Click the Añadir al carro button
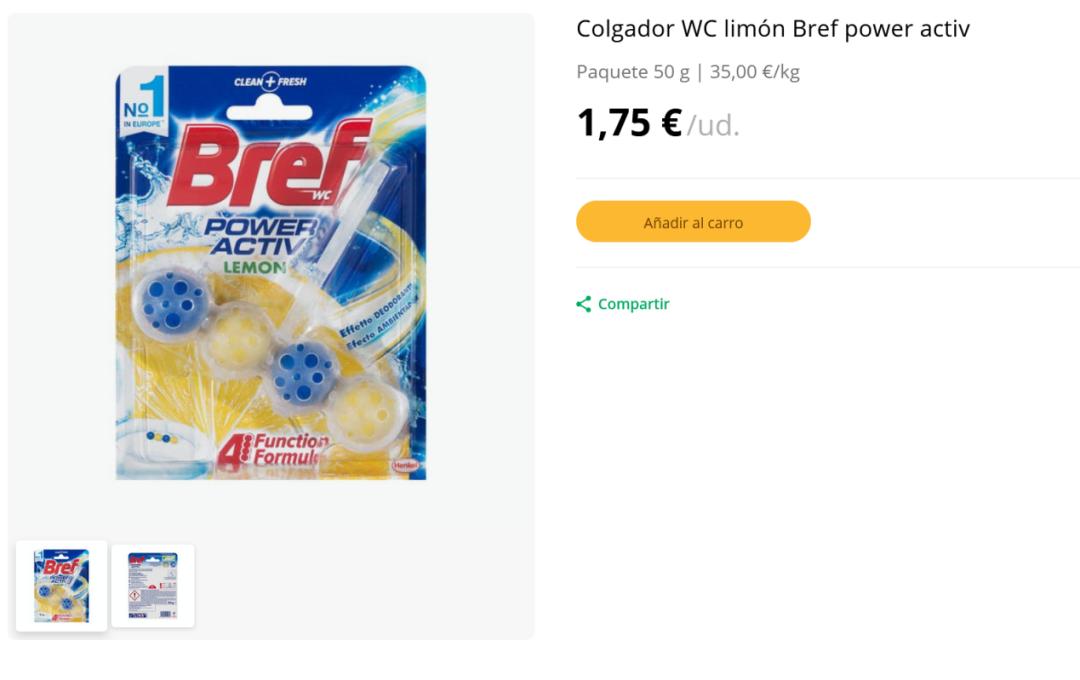This screenshot has height=680, width=1080. (693, 221)
